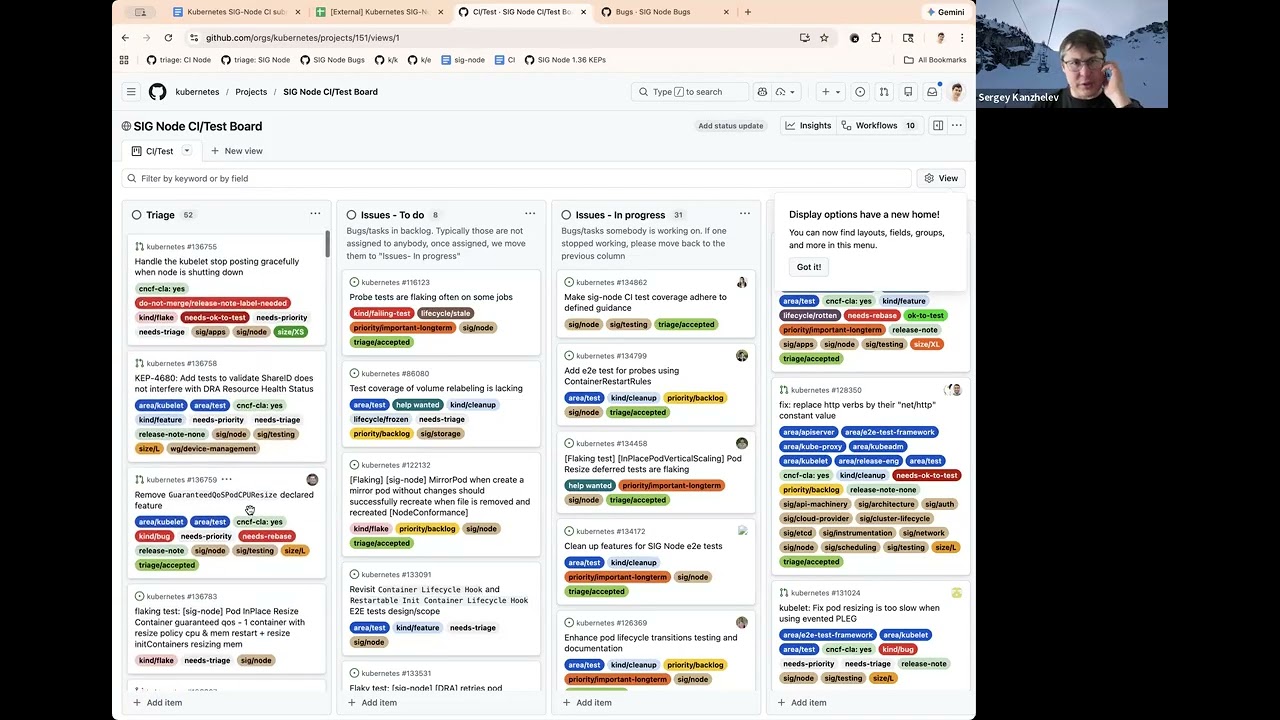Open the user profile avatar menu
The image size is (1280, 720).
click(x=957, y=92)
